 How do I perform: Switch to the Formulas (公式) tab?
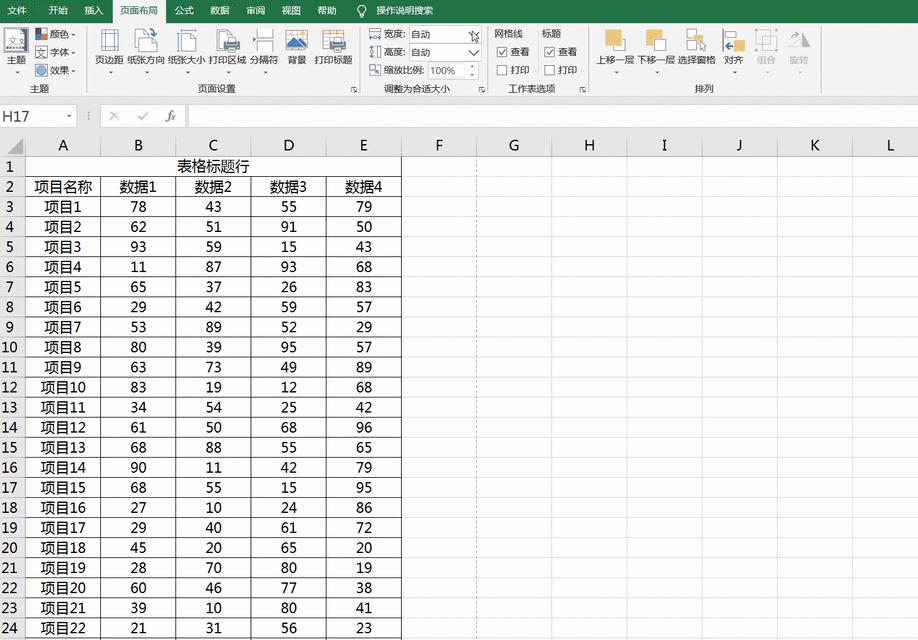pos(184,11)
